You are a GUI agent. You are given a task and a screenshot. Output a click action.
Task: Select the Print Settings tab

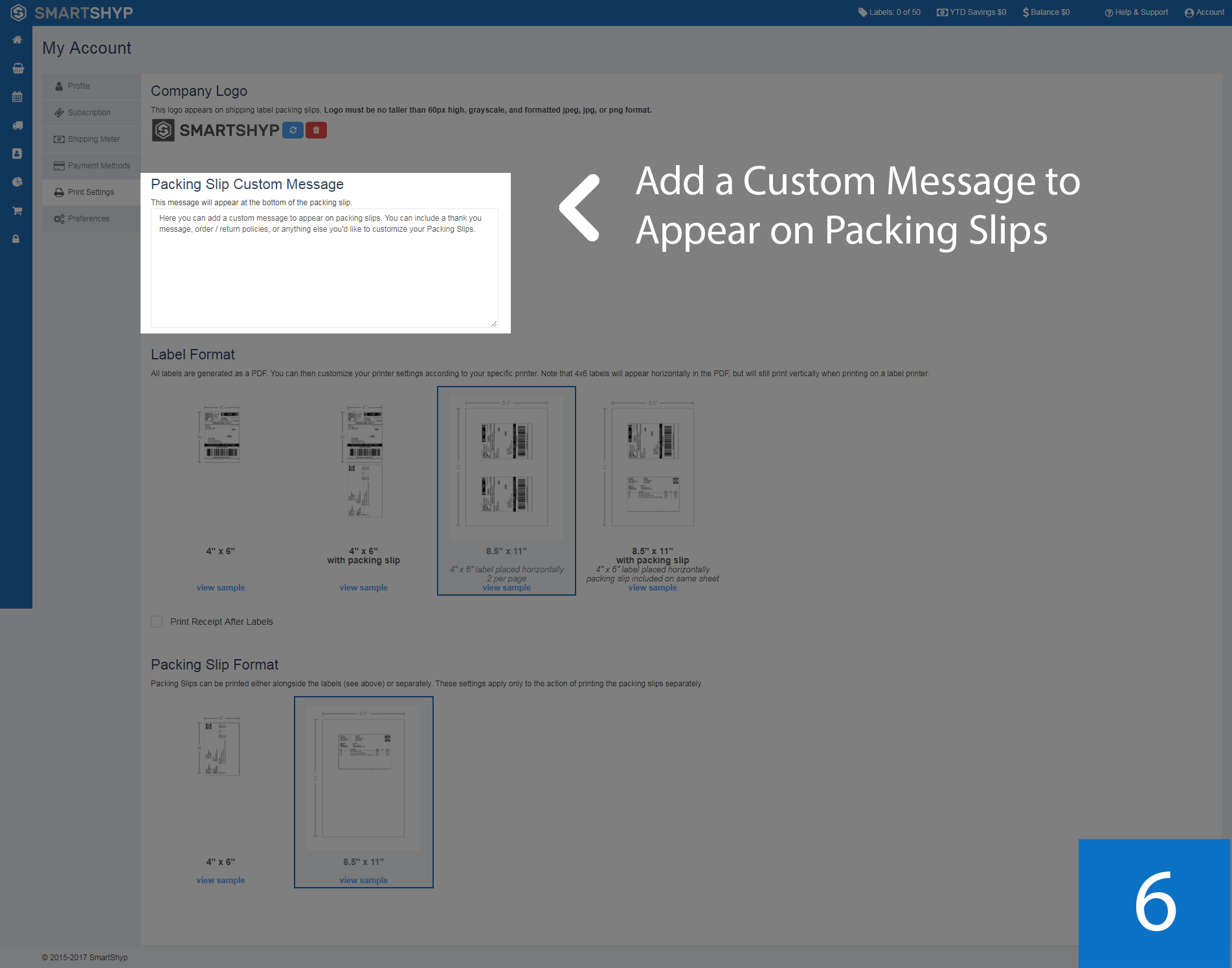[x=91, y=192]
